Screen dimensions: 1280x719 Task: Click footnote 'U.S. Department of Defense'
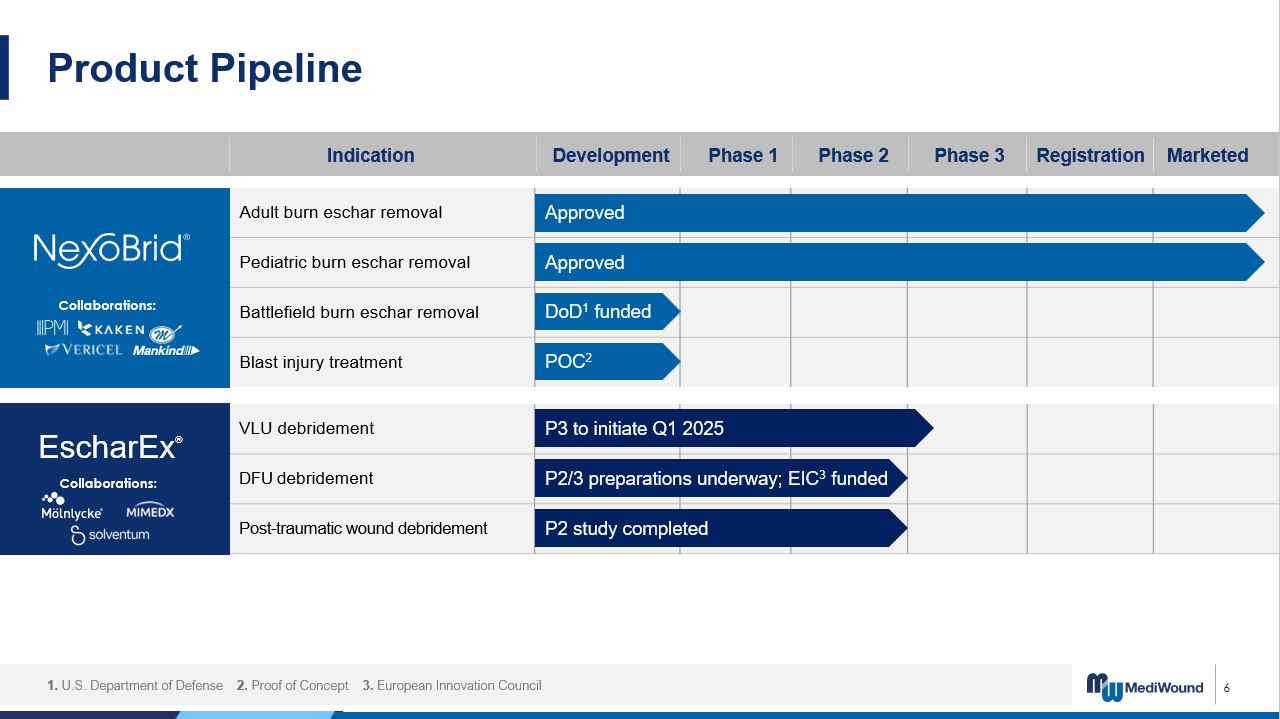(x=142, y=686)
